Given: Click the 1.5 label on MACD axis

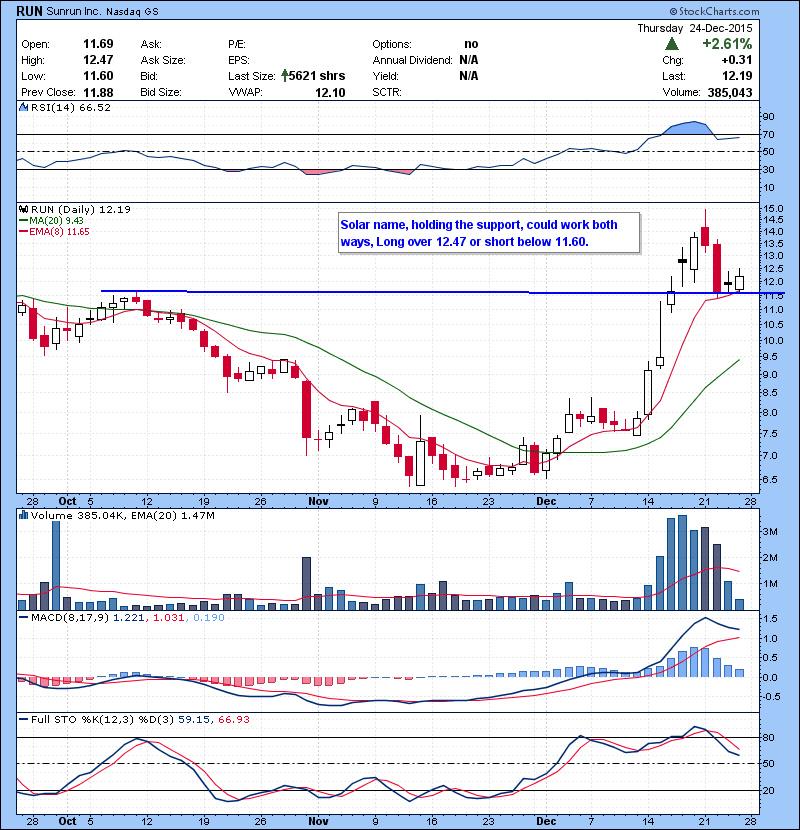Looking at the screenshot, I should 770,618.
